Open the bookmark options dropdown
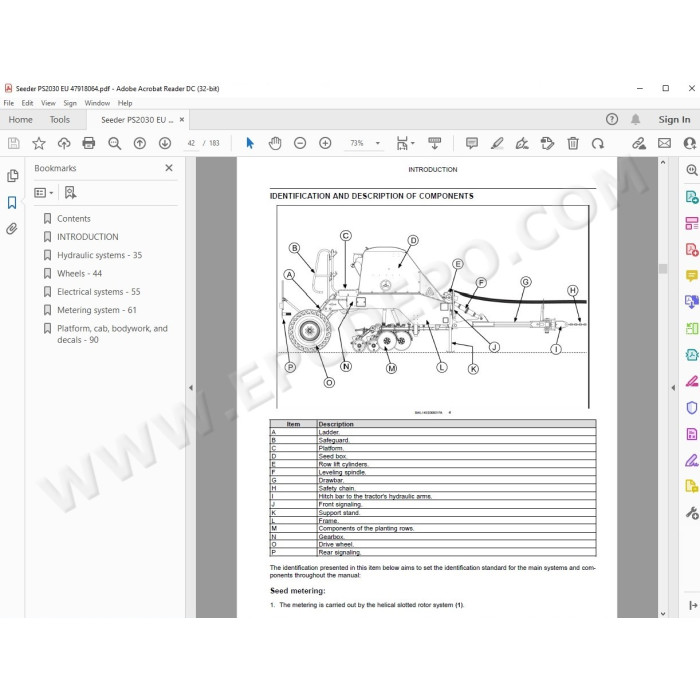This screenshot has height=700, width=700. click(x=44, y=193)
